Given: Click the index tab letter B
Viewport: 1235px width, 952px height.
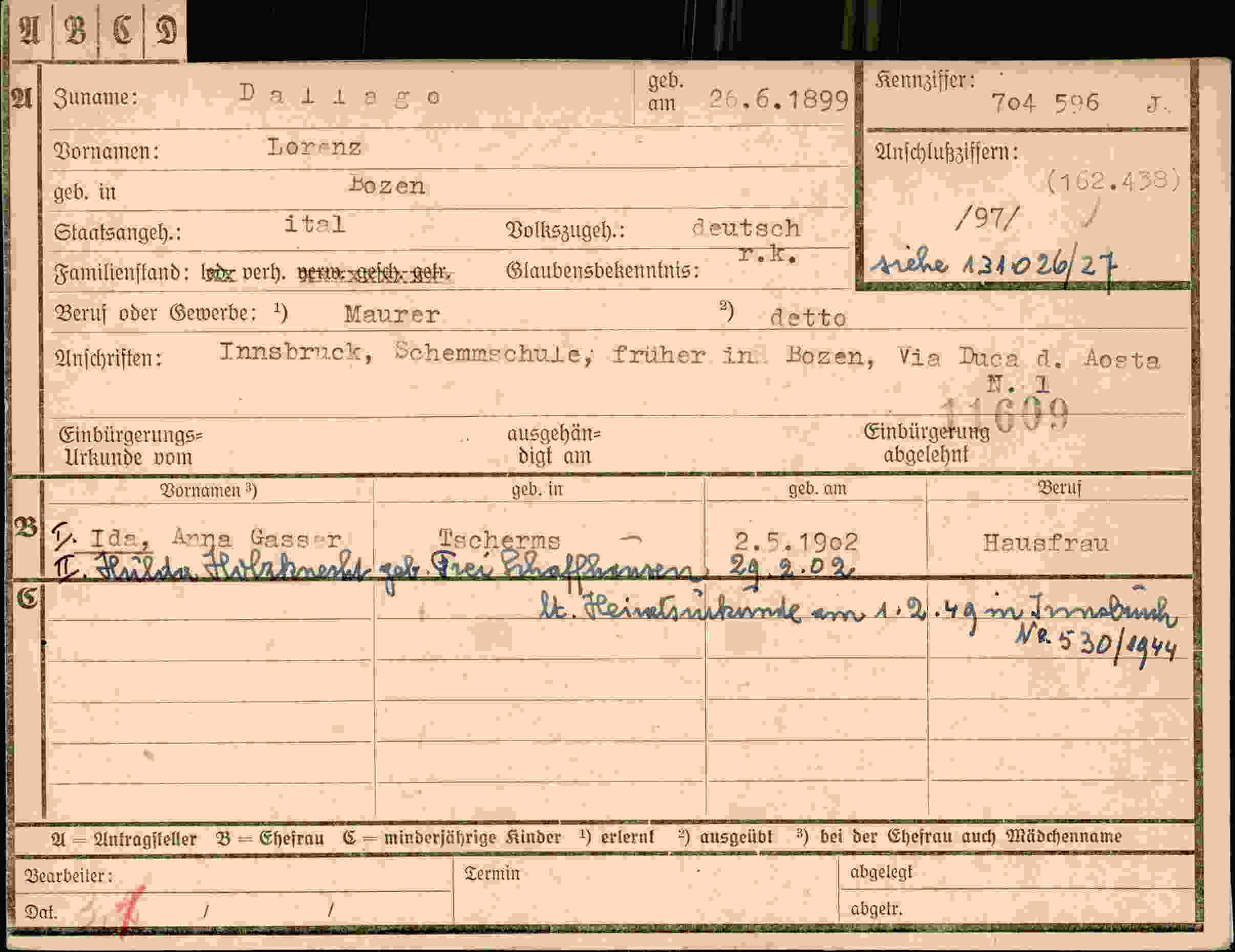Looking at the screenshot, I should click(x=75, y=30).
